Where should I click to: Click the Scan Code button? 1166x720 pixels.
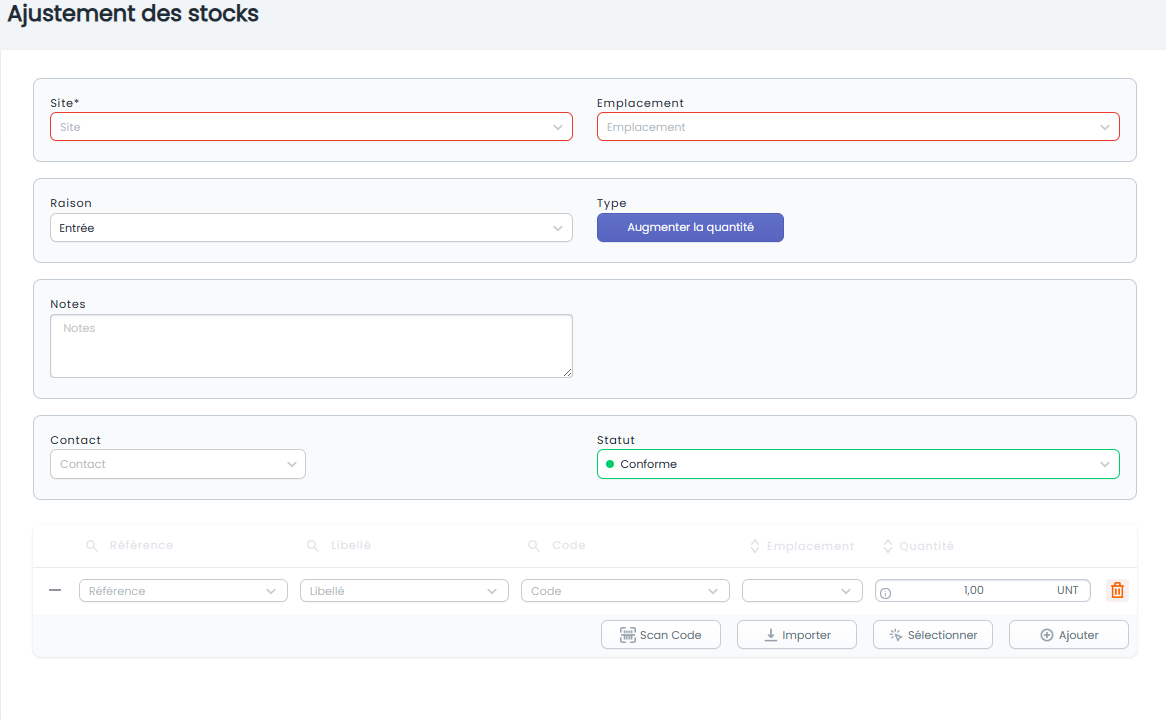click(660, 635)
